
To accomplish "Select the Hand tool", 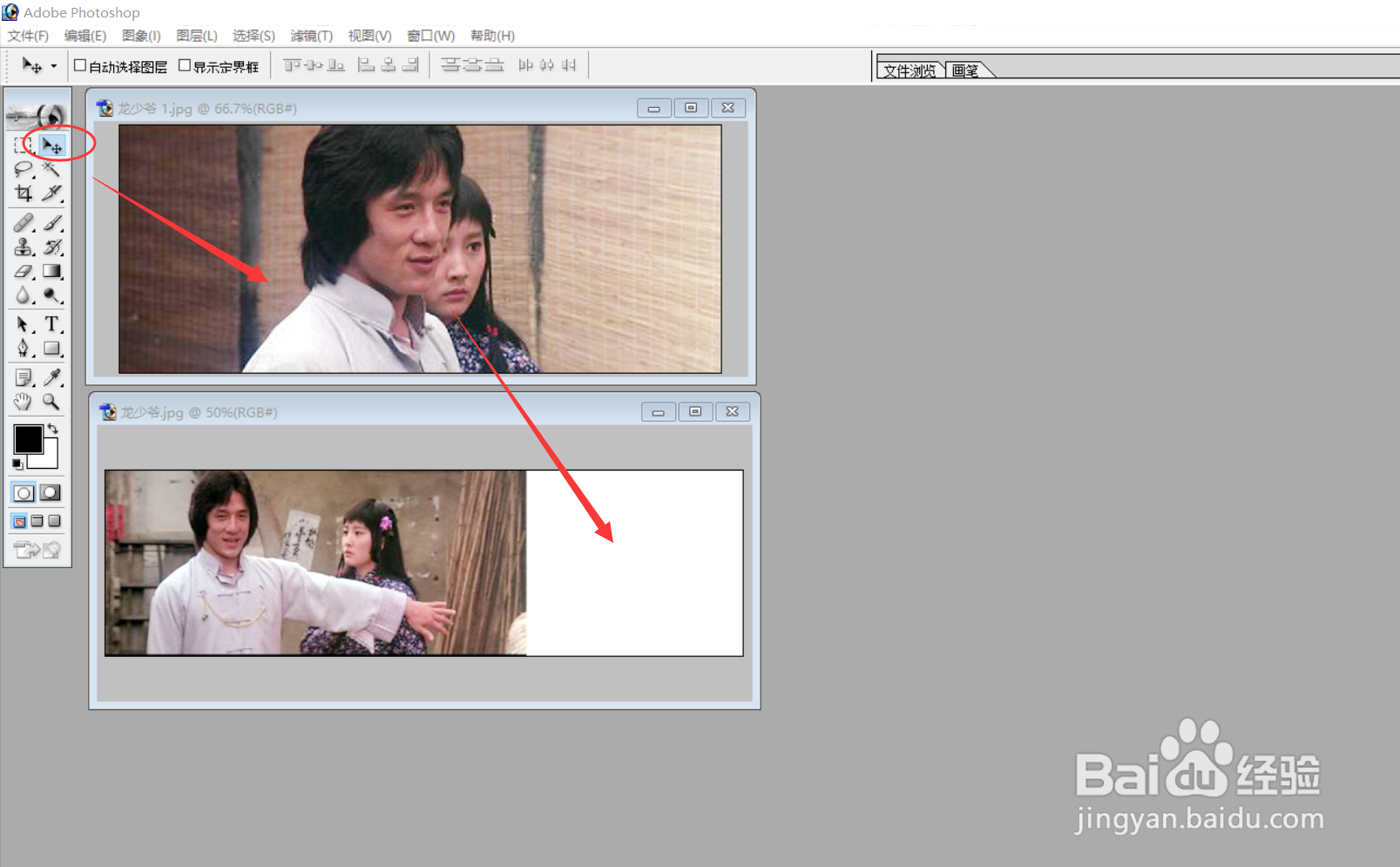I will tap(24, 402).
